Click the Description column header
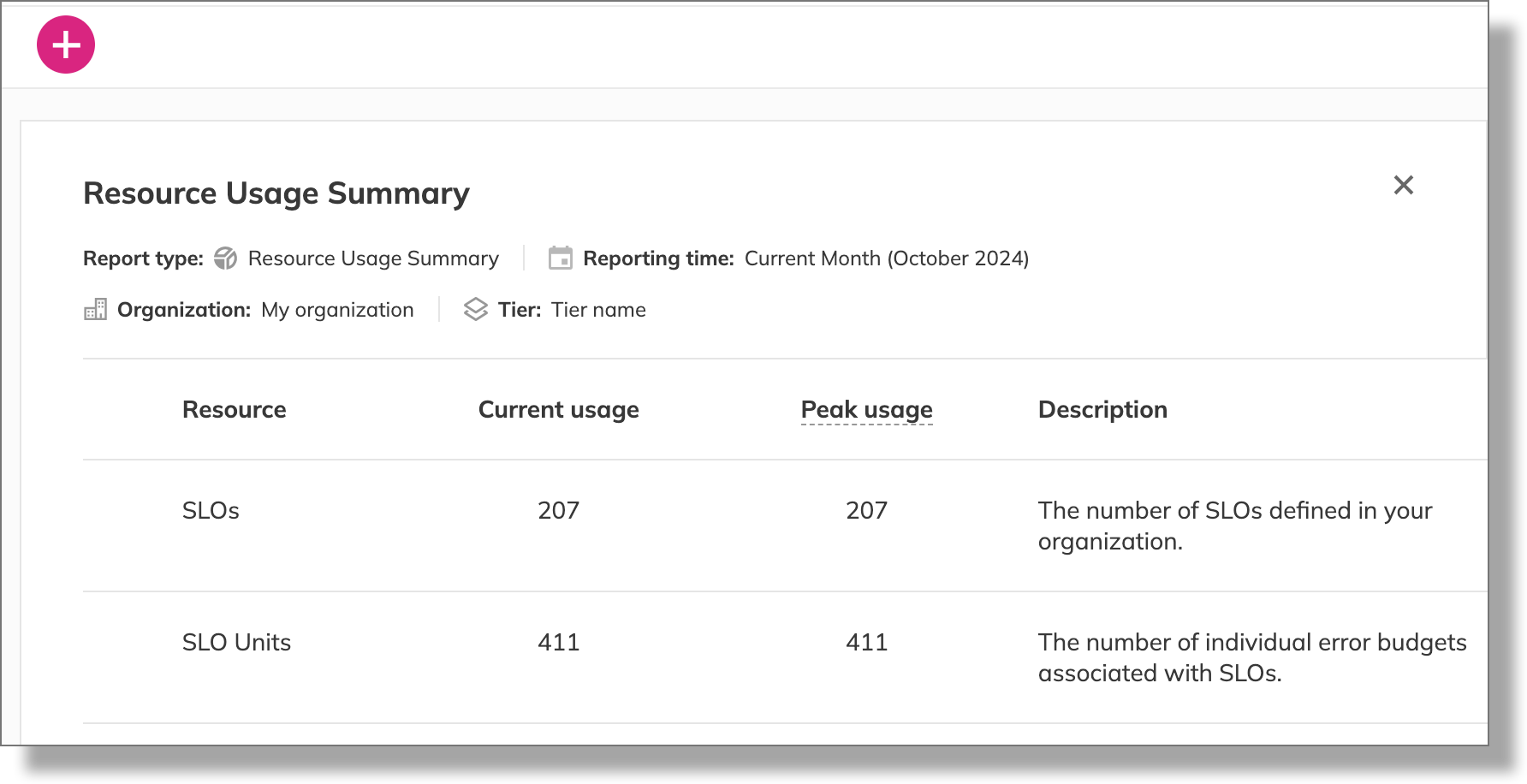1527x784 pixels. 1102,410
